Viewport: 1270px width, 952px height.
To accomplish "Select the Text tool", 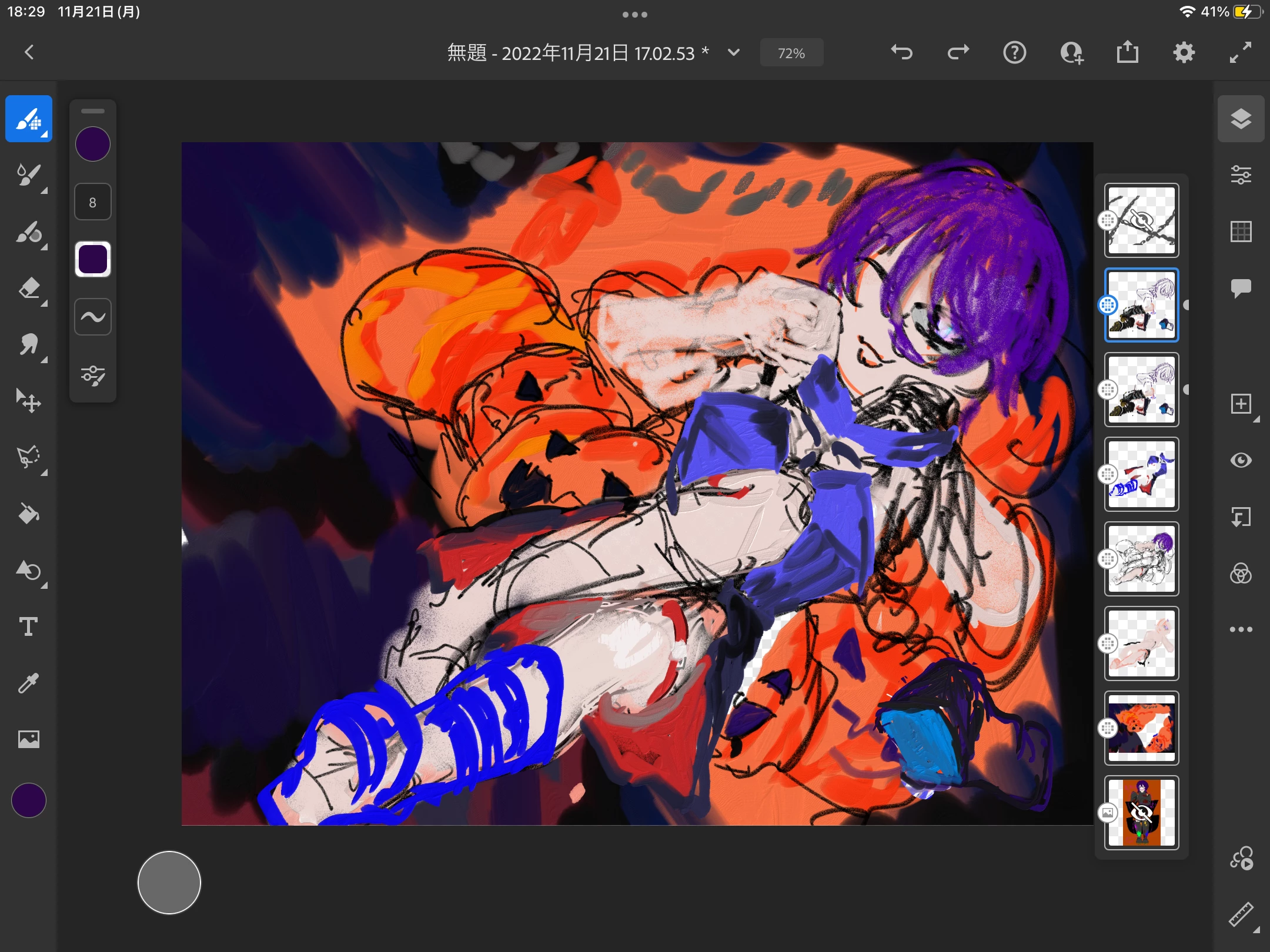I will pyautogui.click(x=29, y=626).
